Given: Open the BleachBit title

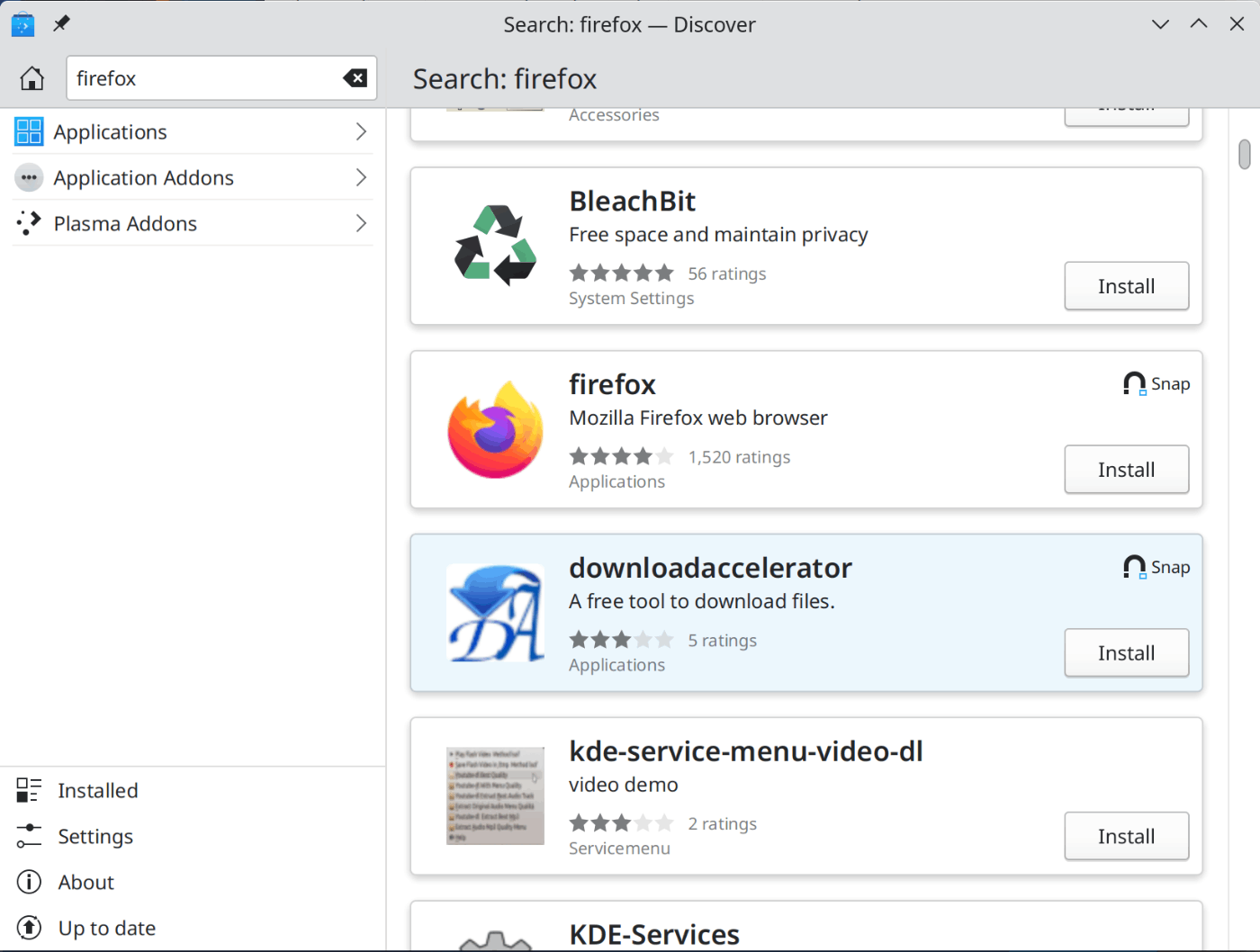Looking at the screenshot, I should [632, 201].
